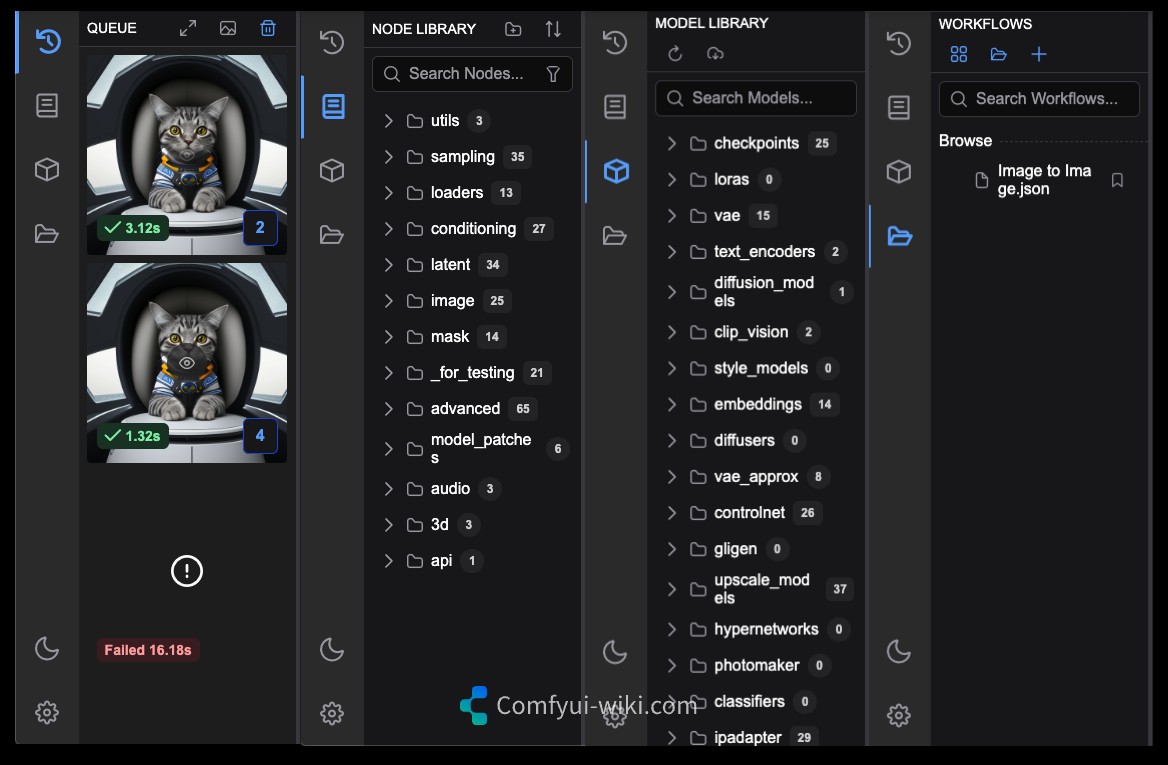
Task: Open queue history icon in third sidebar
Action: 615,42
